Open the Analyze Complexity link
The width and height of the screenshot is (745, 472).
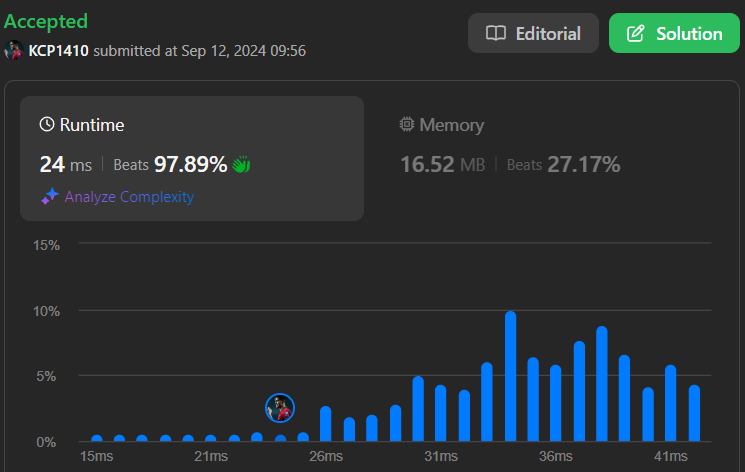point(129,197)
